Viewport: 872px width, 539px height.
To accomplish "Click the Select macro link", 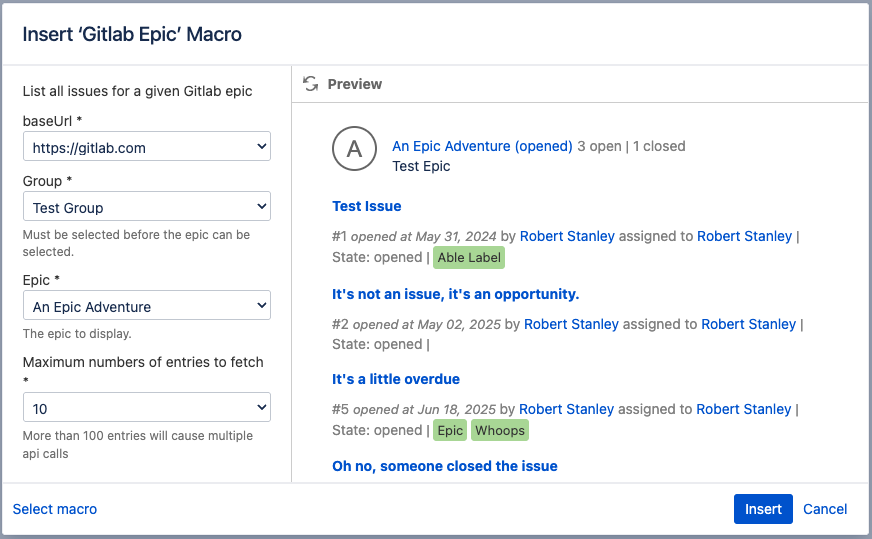I will [x=55, y=509].
